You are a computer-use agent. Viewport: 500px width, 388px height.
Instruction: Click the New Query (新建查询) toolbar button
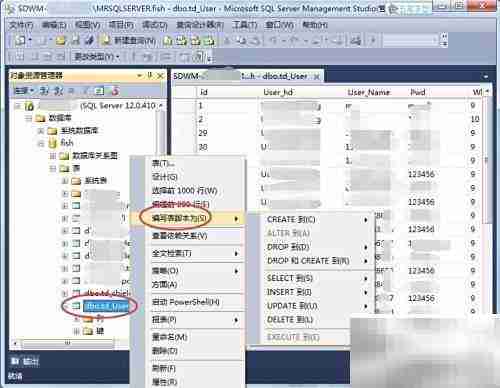[x=128, y=41]
